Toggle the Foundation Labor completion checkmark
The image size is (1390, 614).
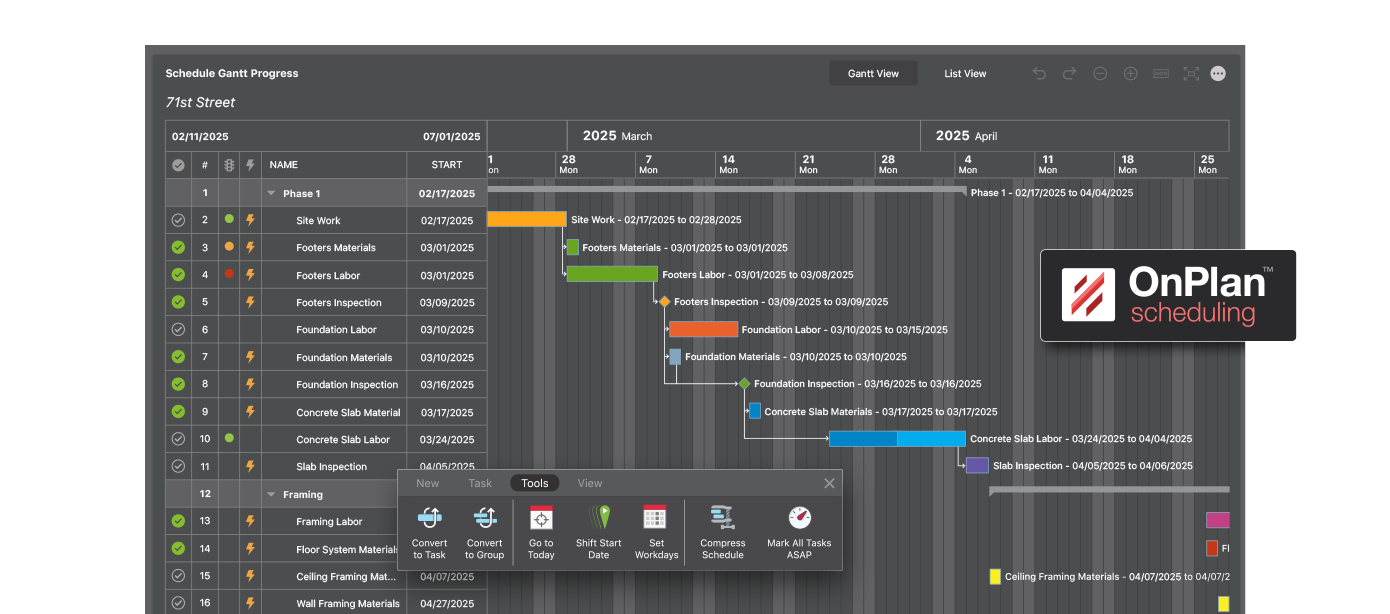coord(178,329)
